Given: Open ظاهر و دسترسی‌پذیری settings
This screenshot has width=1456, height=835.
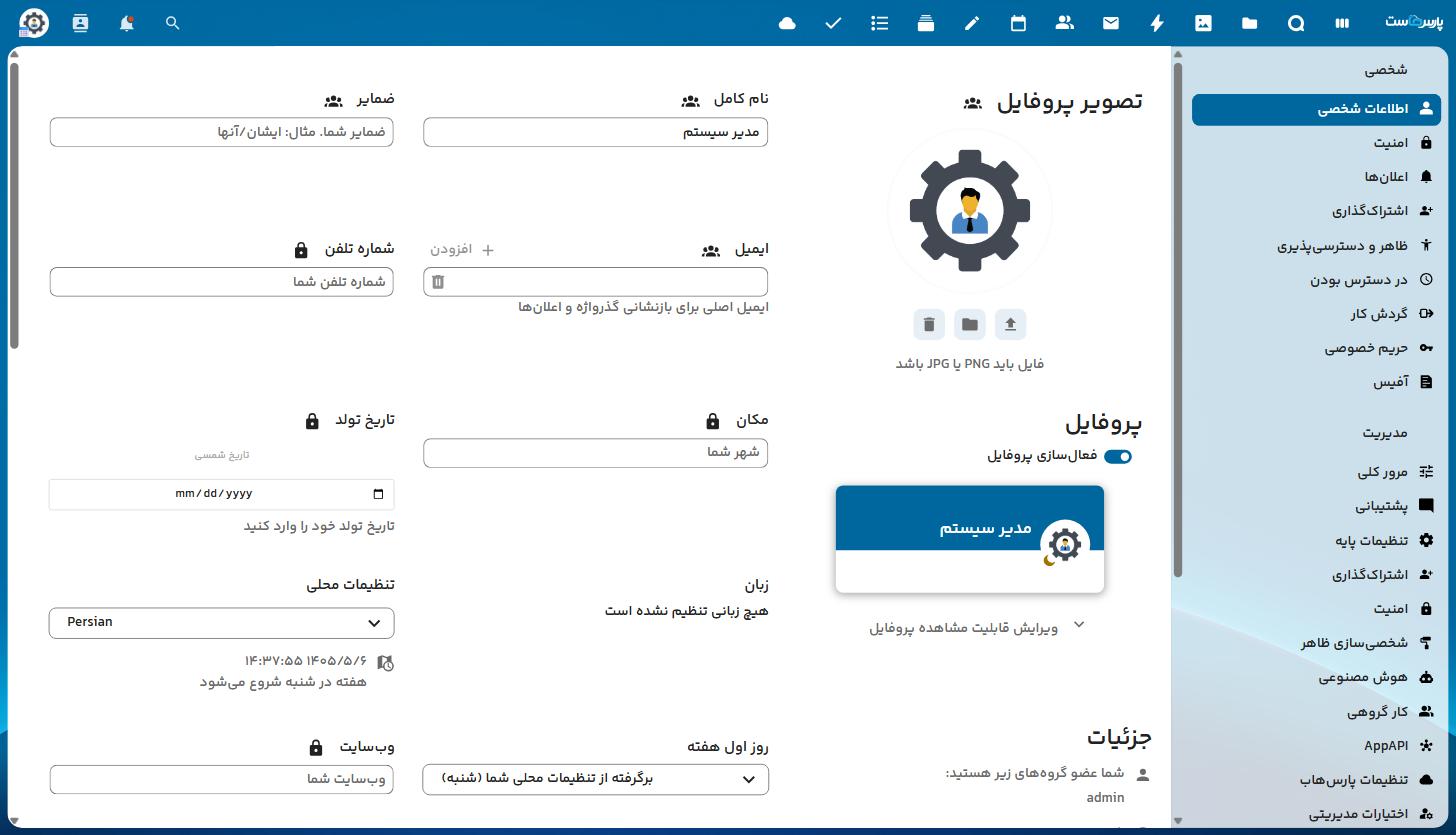Looking at the screenshot, I should [1316, 246].
